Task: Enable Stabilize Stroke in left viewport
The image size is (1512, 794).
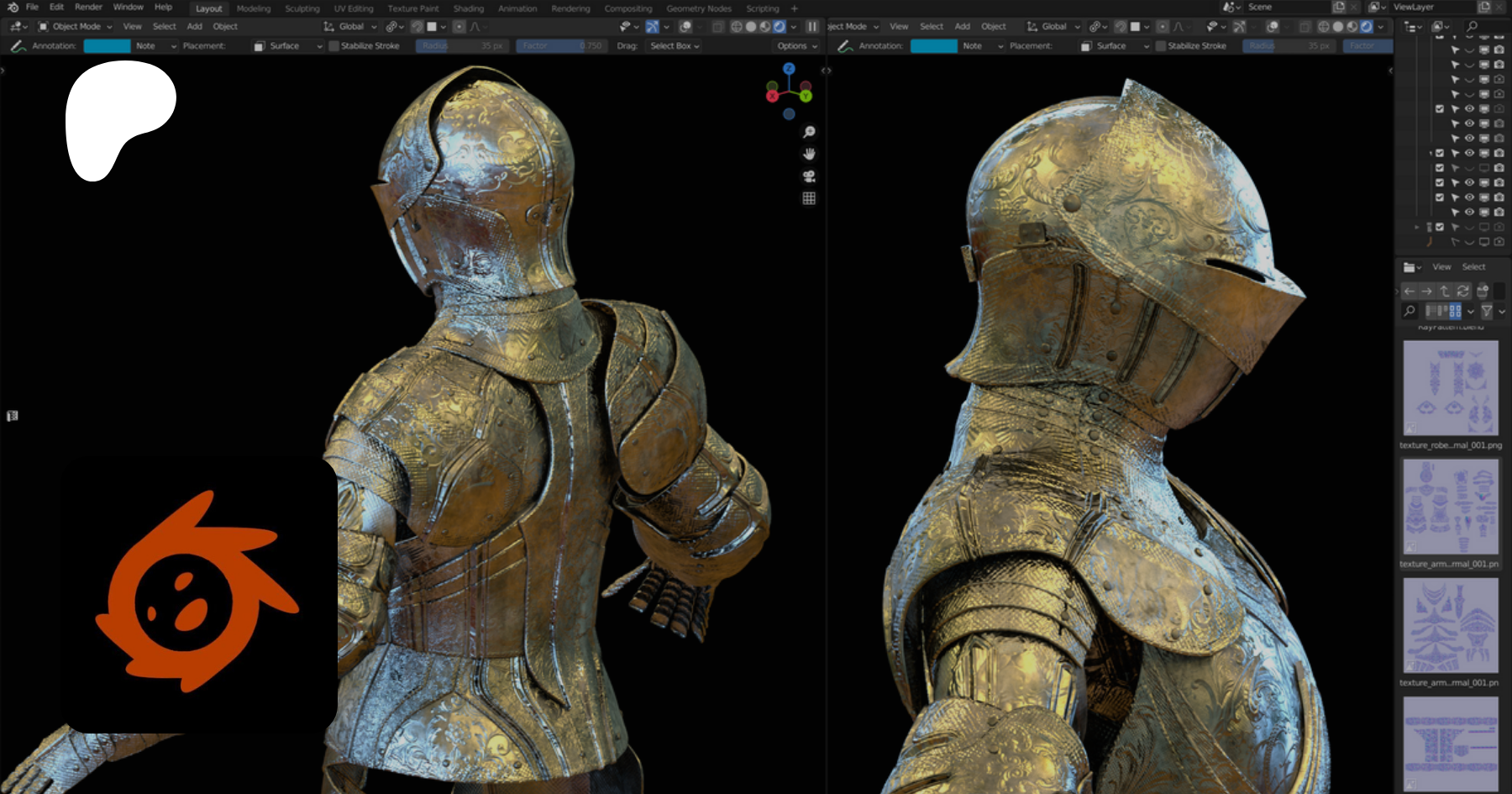Action: pos(334,46)
